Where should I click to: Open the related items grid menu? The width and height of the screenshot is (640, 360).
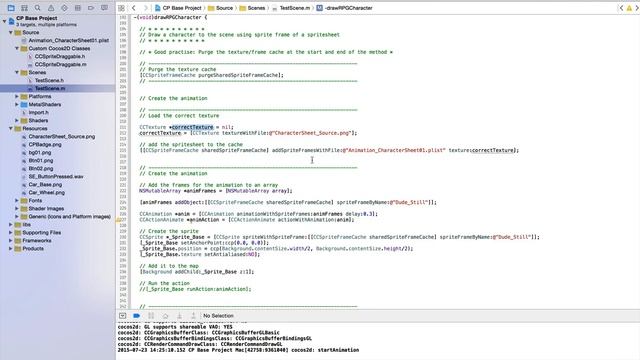point(121,8)
